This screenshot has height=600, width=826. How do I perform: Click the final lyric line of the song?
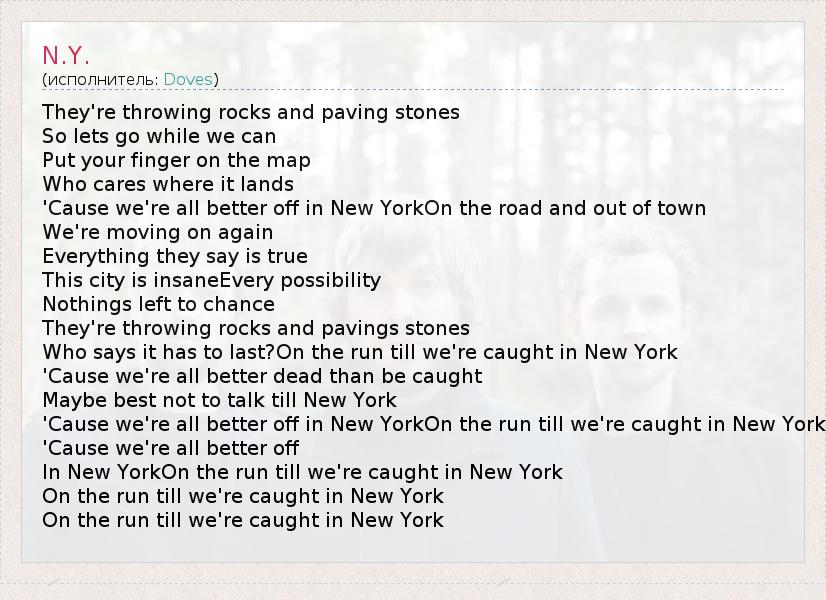pos(243,520)
